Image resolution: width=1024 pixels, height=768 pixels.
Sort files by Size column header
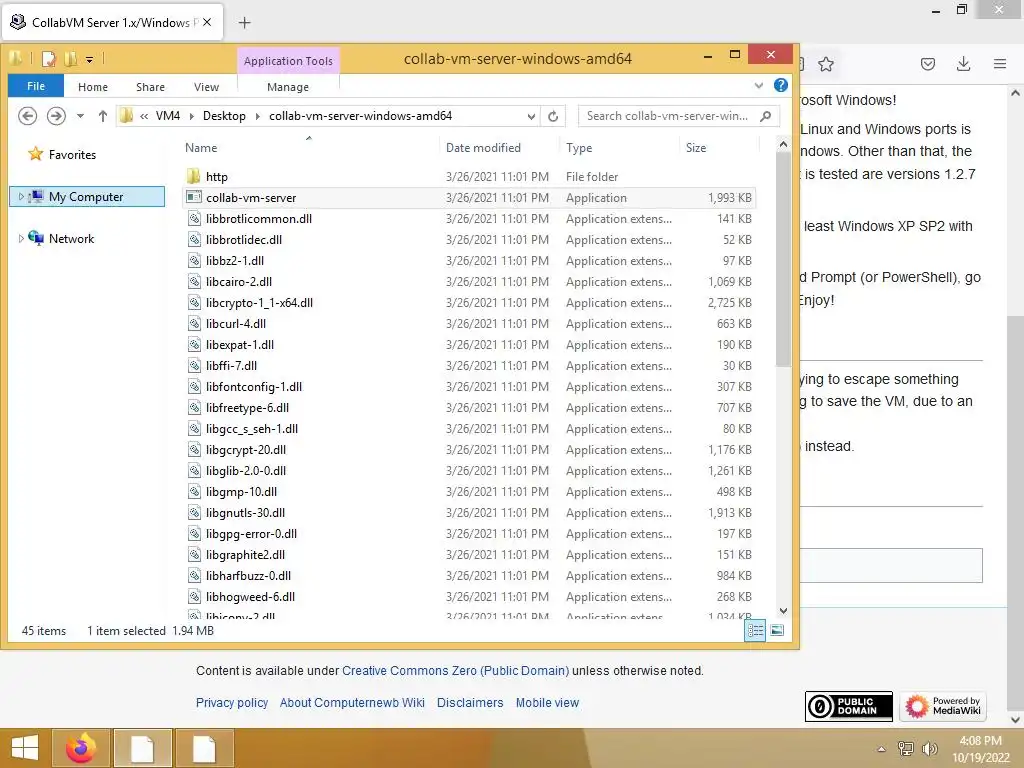(696, 148)
